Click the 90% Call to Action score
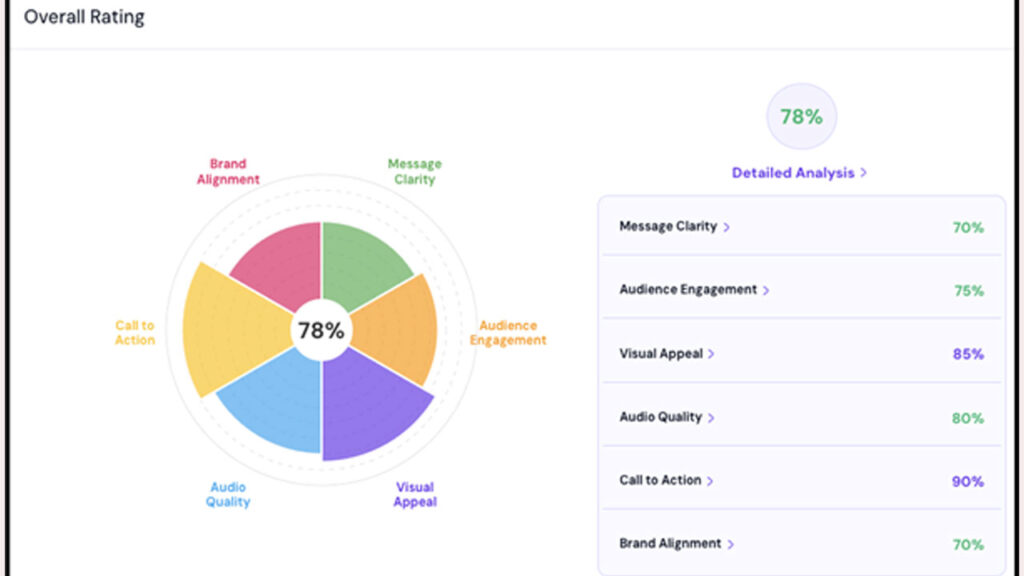 coord(967,481)
